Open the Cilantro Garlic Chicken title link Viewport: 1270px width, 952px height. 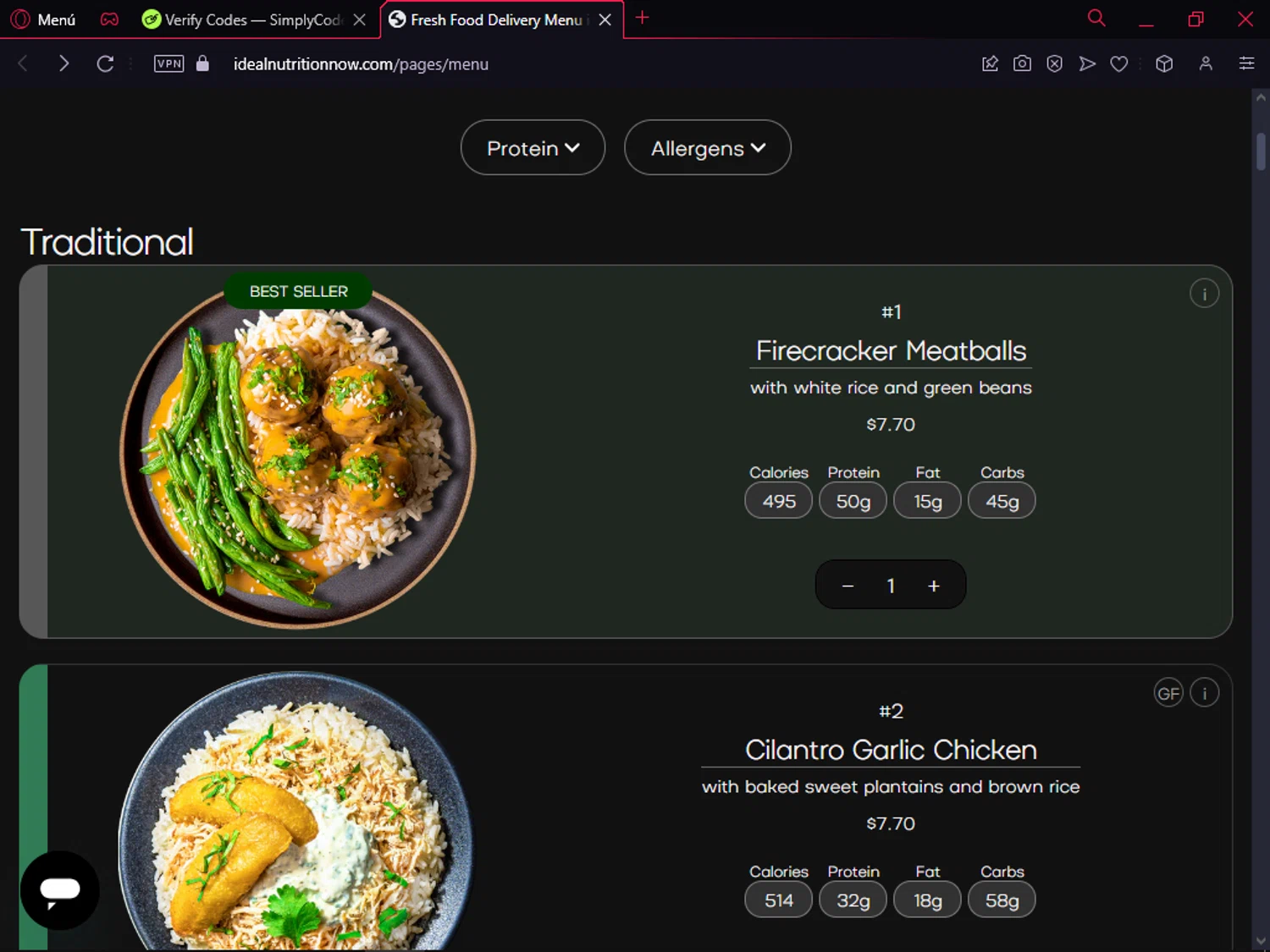pyautogui.click(x=891, y=750)
